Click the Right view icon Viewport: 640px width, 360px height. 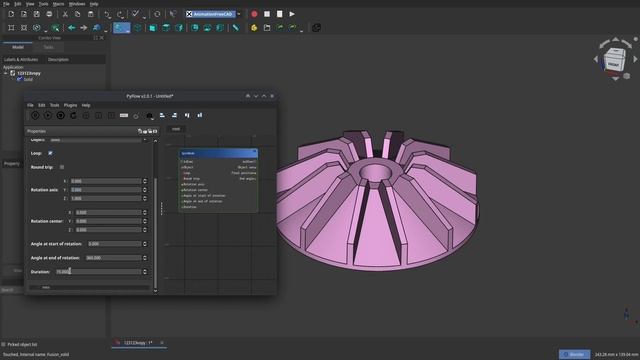click(x=179, y=28)
